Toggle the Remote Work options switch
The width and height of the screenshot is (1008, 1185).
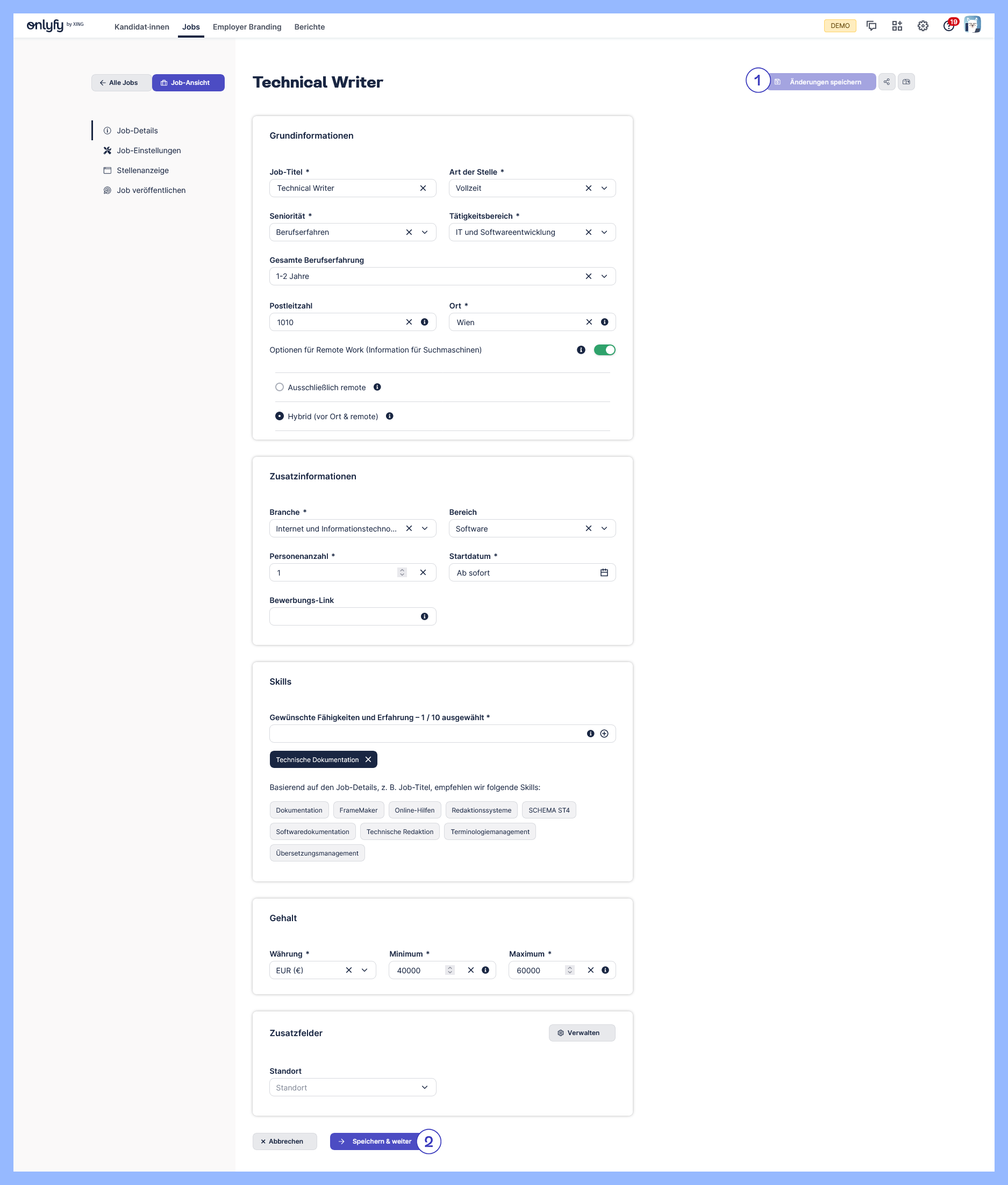click(x=604, y=350)
